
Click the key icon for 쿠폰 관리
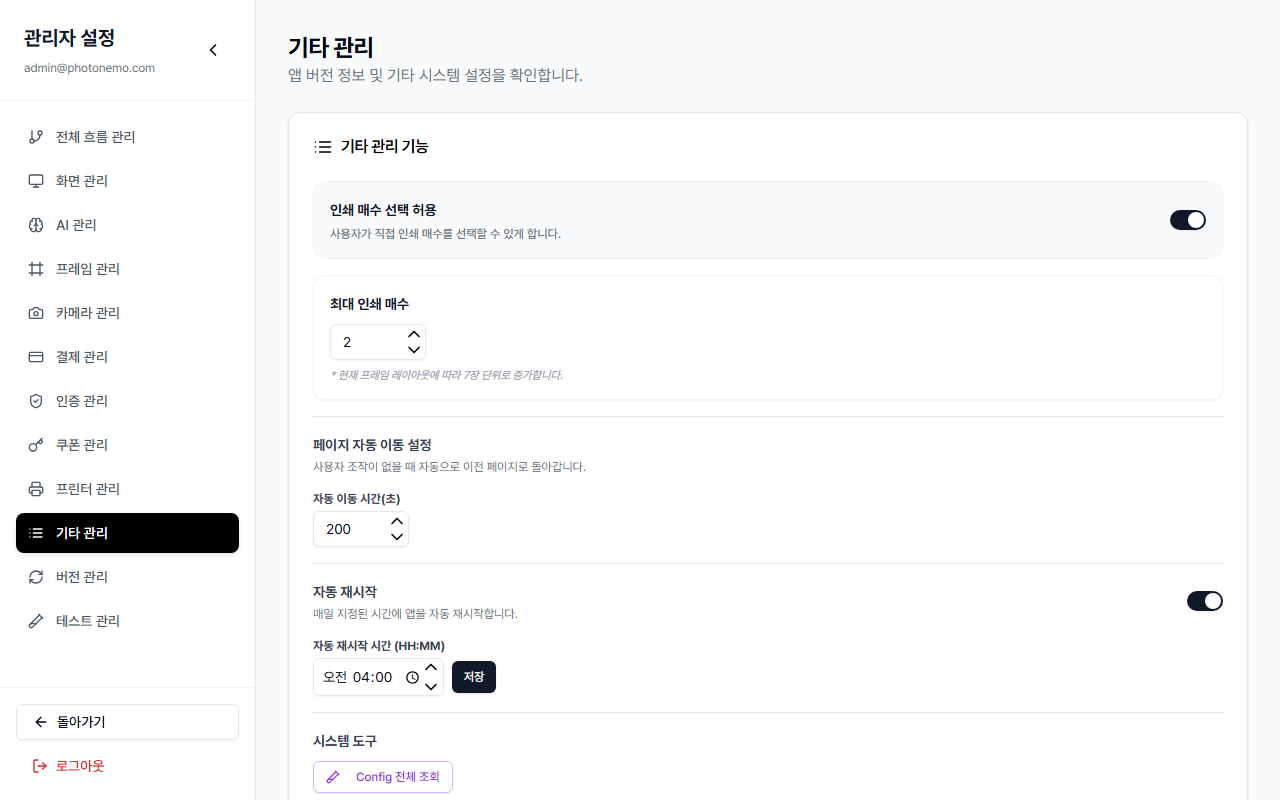36,445
